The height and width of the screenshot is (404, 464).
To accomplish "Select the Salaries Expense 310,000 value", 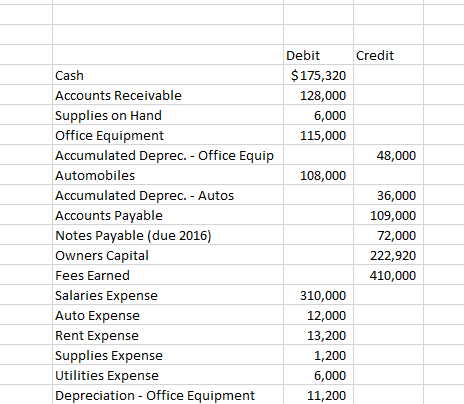I will 318,295.
